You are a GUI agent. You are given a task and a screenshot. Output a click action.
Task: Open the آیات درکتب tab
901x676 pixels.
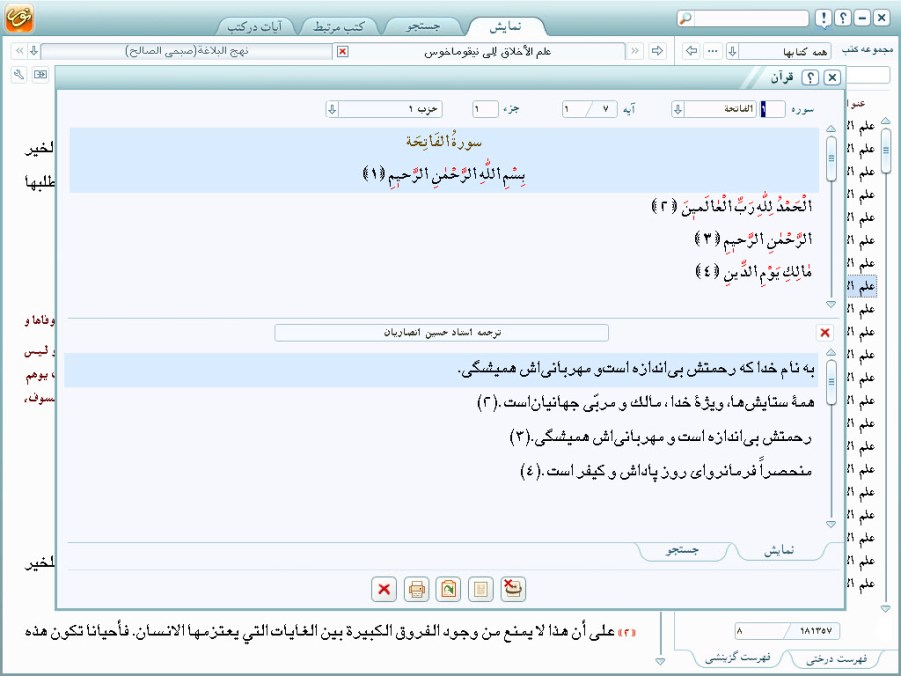click(255, 27)
